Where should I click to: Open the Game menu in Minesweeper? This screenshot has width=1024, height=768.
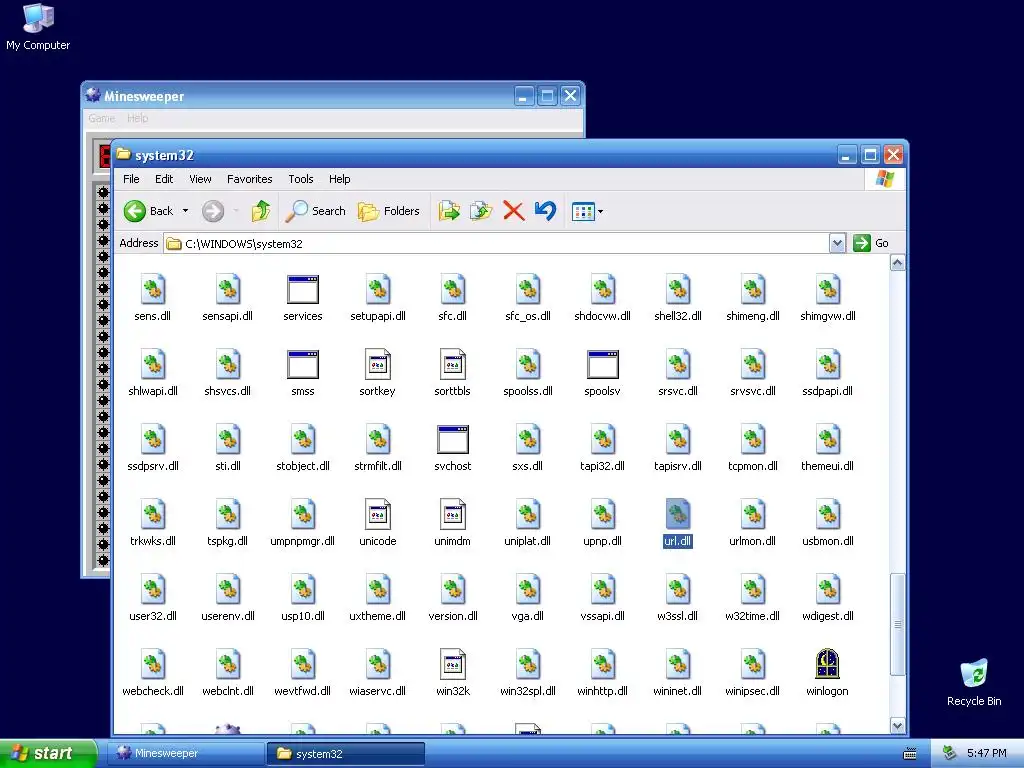(102, 118)
